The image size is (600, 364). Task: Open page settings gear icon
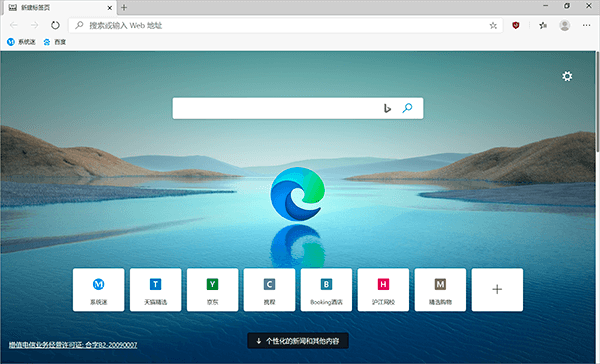point(567,76)
